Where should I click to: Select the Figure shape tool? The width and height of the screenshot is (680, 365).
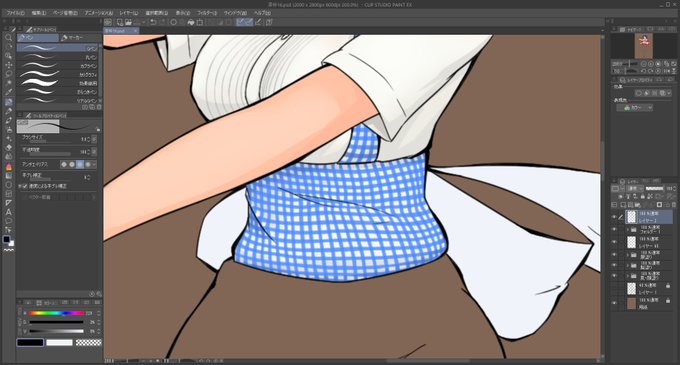8,185
